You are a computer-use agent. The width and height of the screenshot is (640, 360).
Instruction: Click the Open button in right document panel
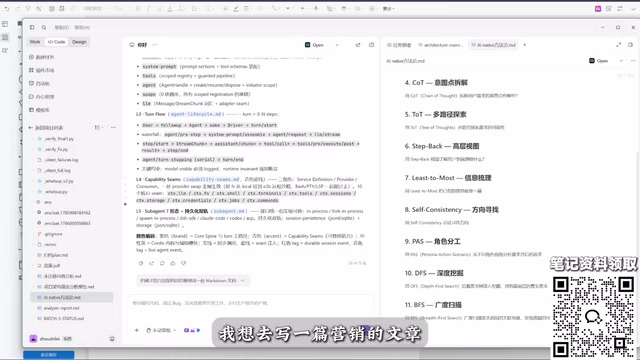[x=599, y=61]
